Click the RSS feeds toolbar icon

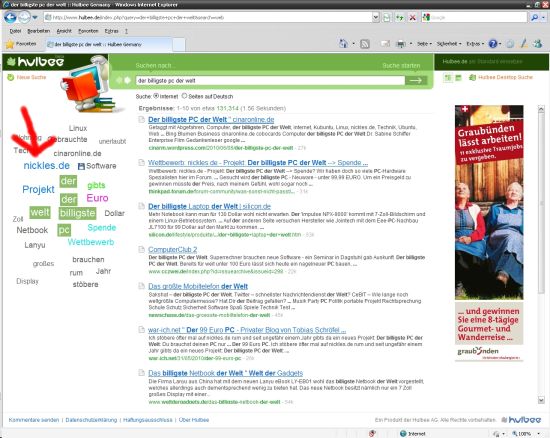[x=365, y=44]
